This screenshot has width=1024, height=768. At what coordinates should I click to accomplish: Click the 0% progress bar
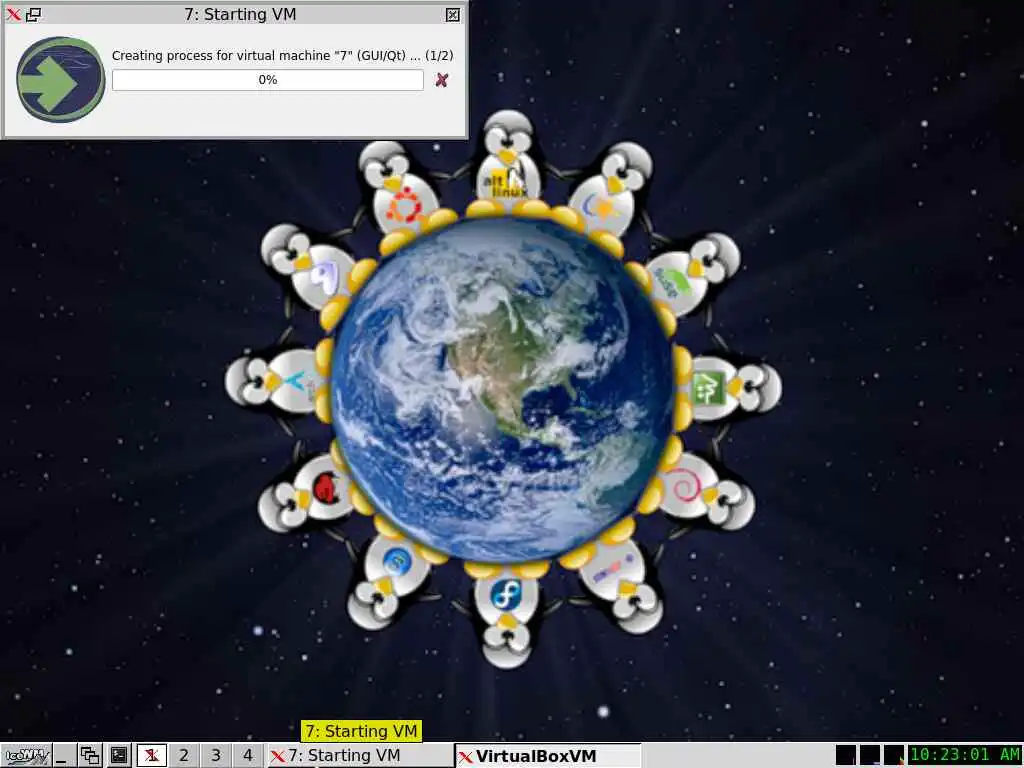coord(268,80)
